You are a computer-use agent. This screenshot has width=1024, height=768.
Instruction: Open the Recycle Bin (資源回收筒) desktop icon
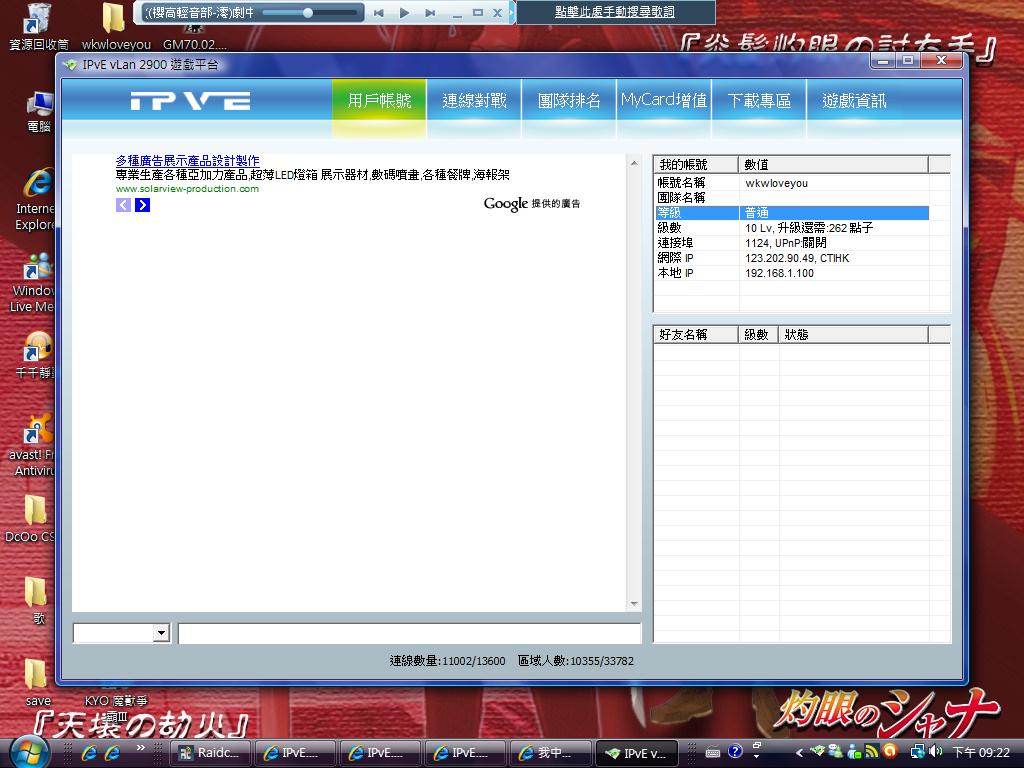point(38,18)
